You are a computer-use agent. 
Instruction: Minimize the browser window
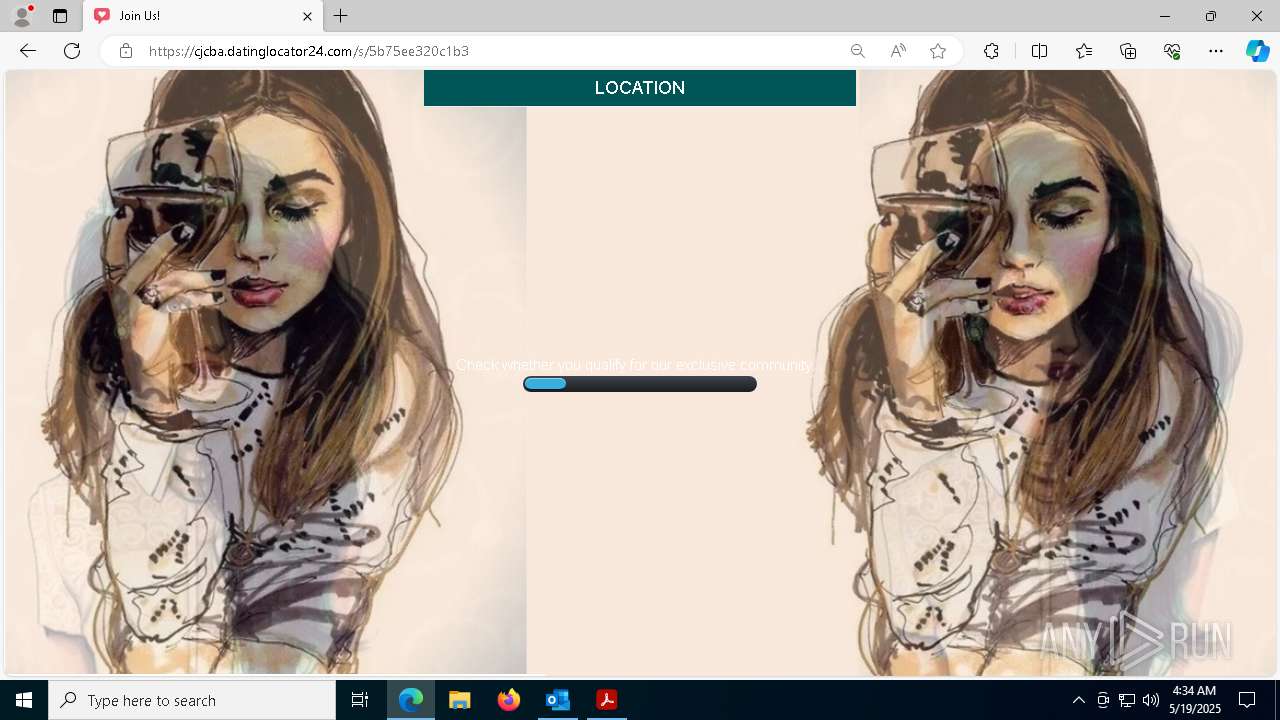(x=1165, y=16)
